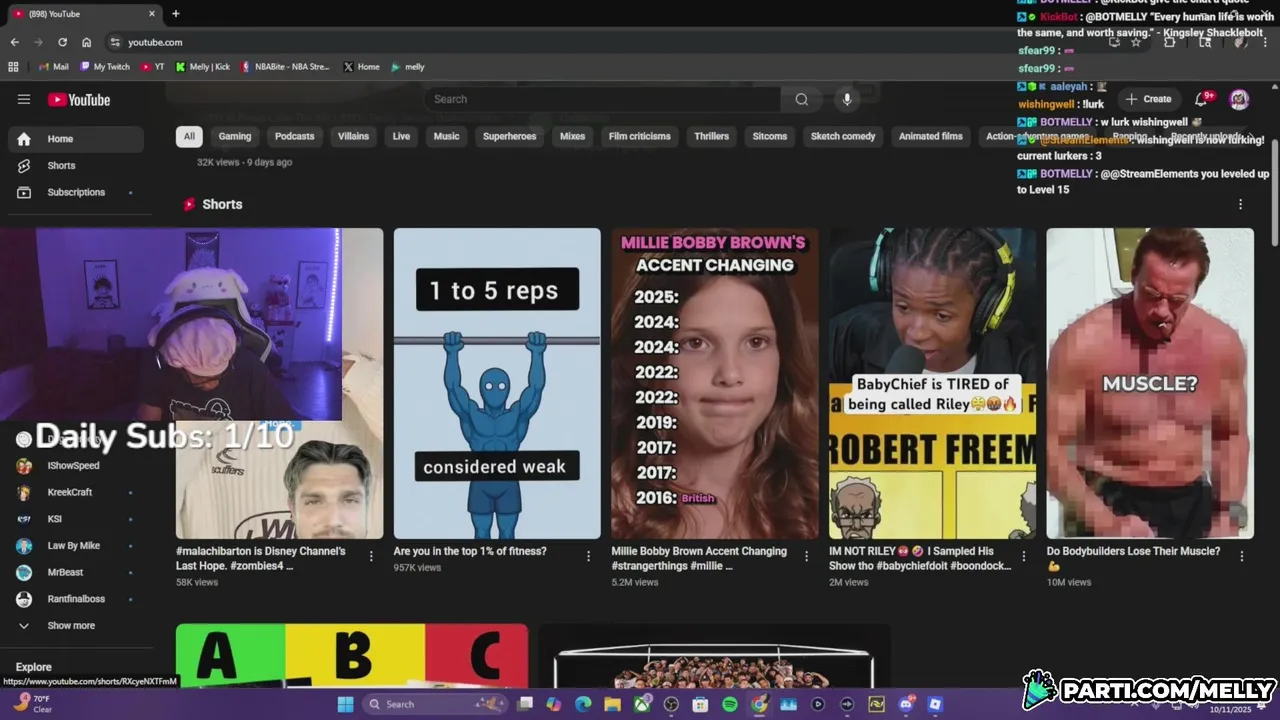Open a new browser tab
Screen dimensions: 1280x720
pos(176,14)
